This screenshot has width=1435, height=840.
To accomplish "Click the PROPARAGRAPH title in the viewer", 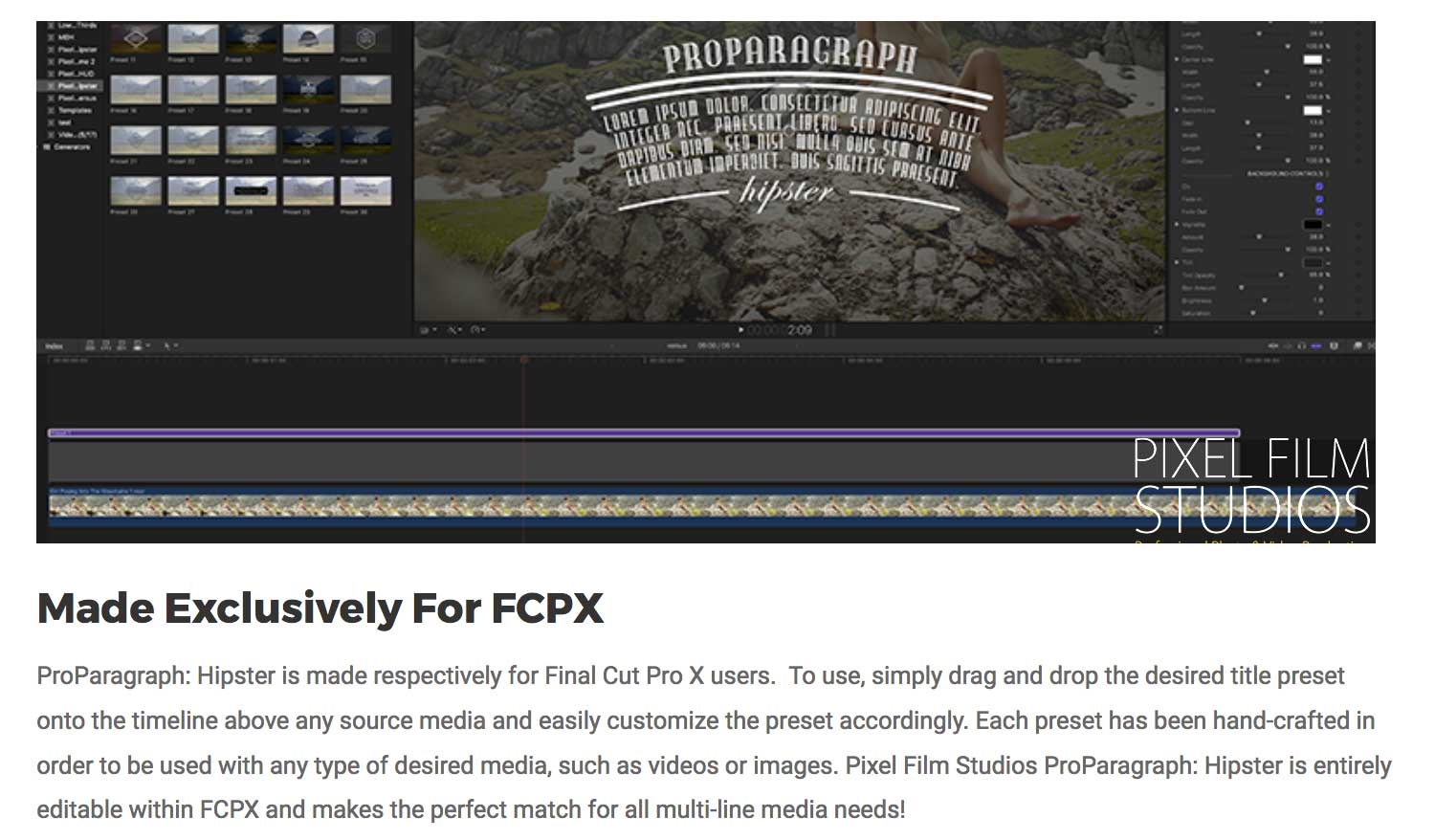I will (789, 55).
